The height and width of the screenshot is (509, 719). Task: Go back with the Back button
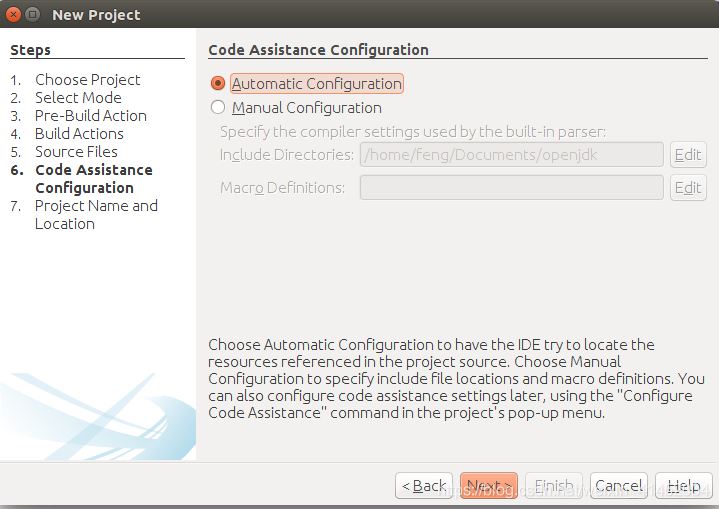424,486
